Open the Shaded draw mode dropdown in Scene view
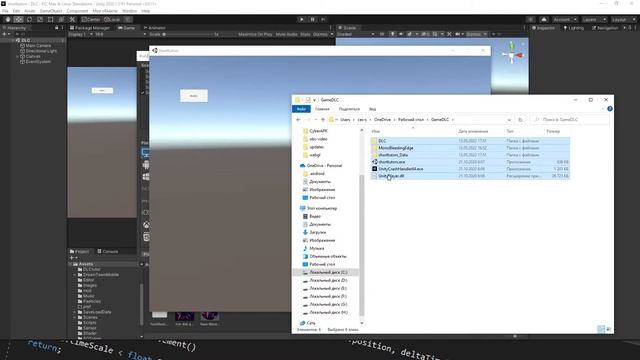 356,34
